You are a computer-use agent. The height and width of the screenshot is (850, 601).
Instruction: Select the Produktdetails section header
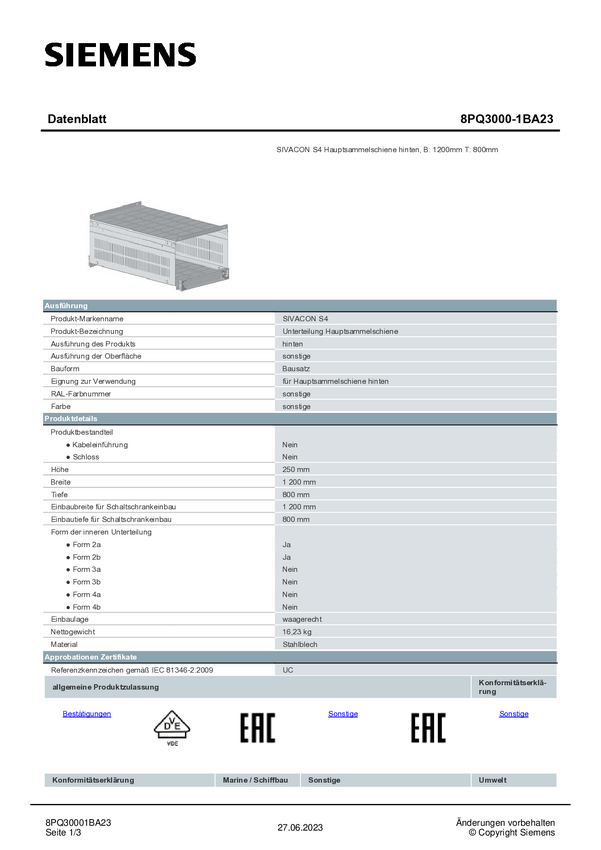[300, 418]
